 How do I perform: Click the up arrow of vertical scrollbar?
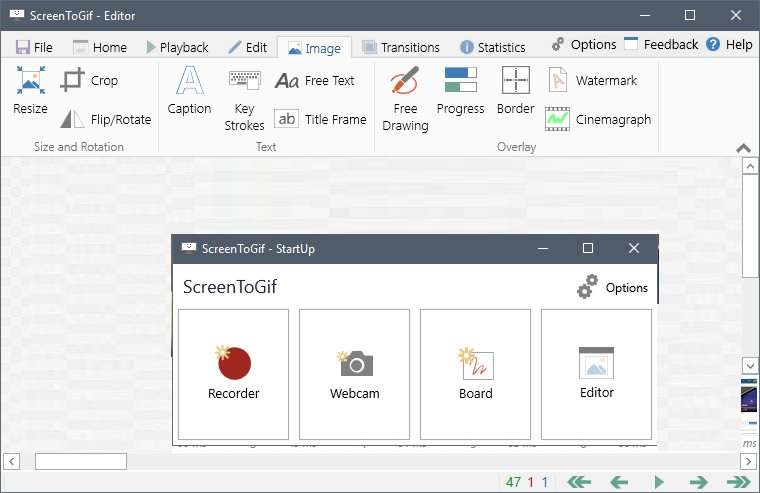[x=750, y=166]
